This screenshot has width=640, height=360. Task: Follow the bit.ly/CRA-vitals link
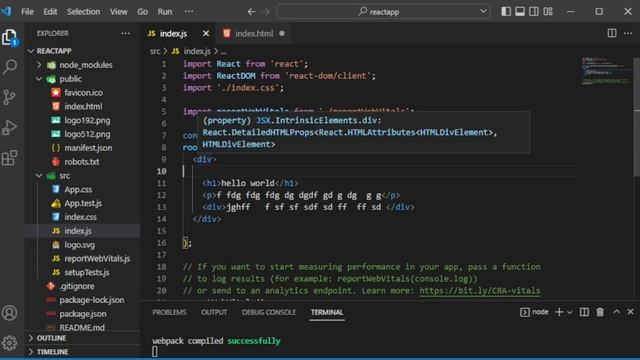pyautogui.click(x=480, y=291)
